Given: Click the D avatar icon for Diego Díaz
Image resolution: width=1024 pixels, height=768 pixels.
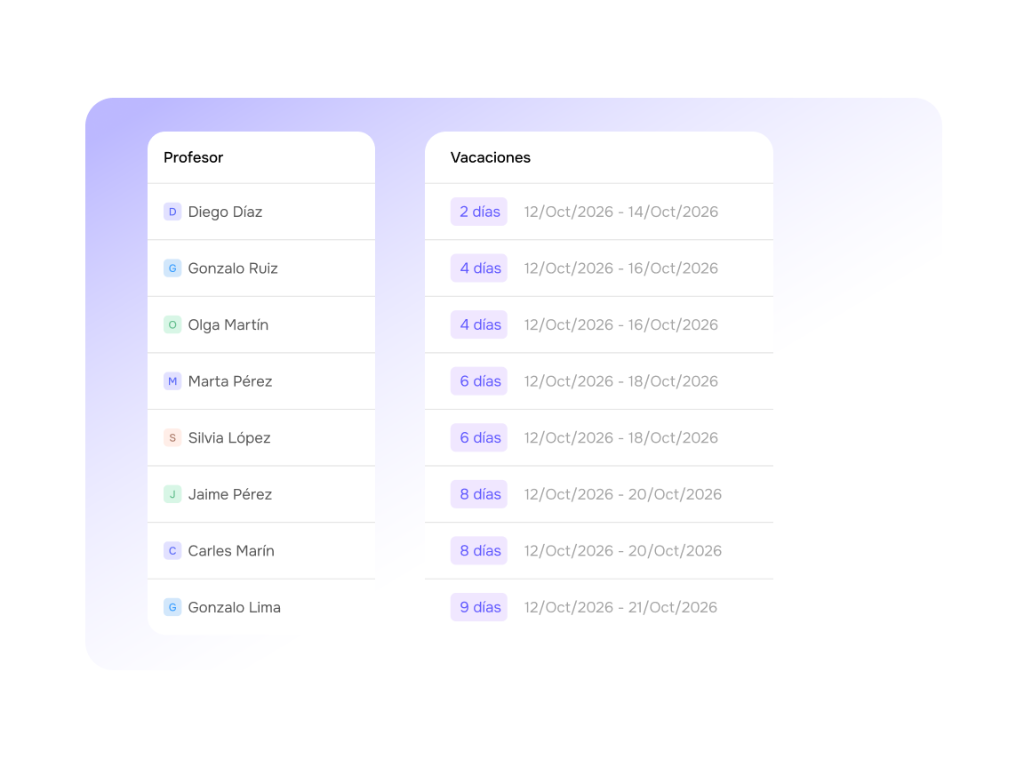Looking at the screenshot, I should 172,212.
